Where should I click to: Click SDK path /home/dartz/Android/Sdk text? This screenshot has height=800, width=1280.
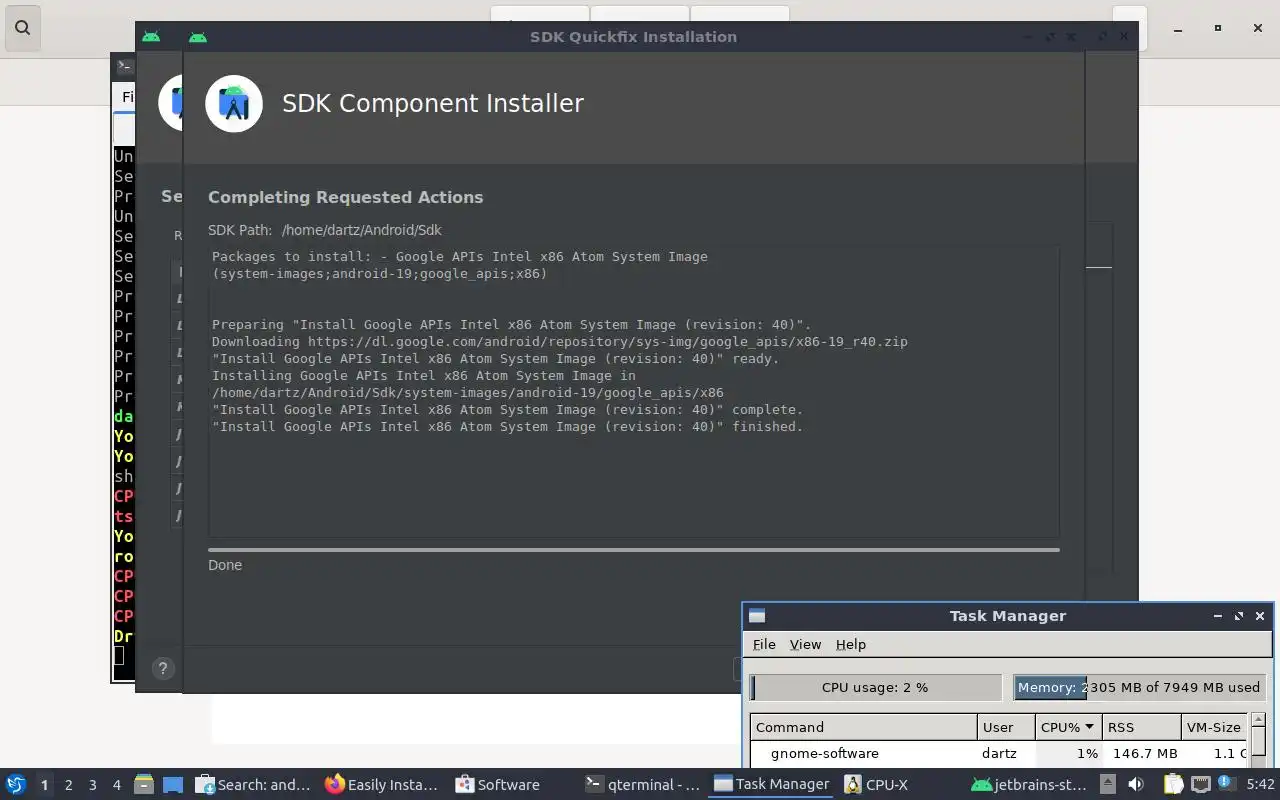[x=361, y=229]
